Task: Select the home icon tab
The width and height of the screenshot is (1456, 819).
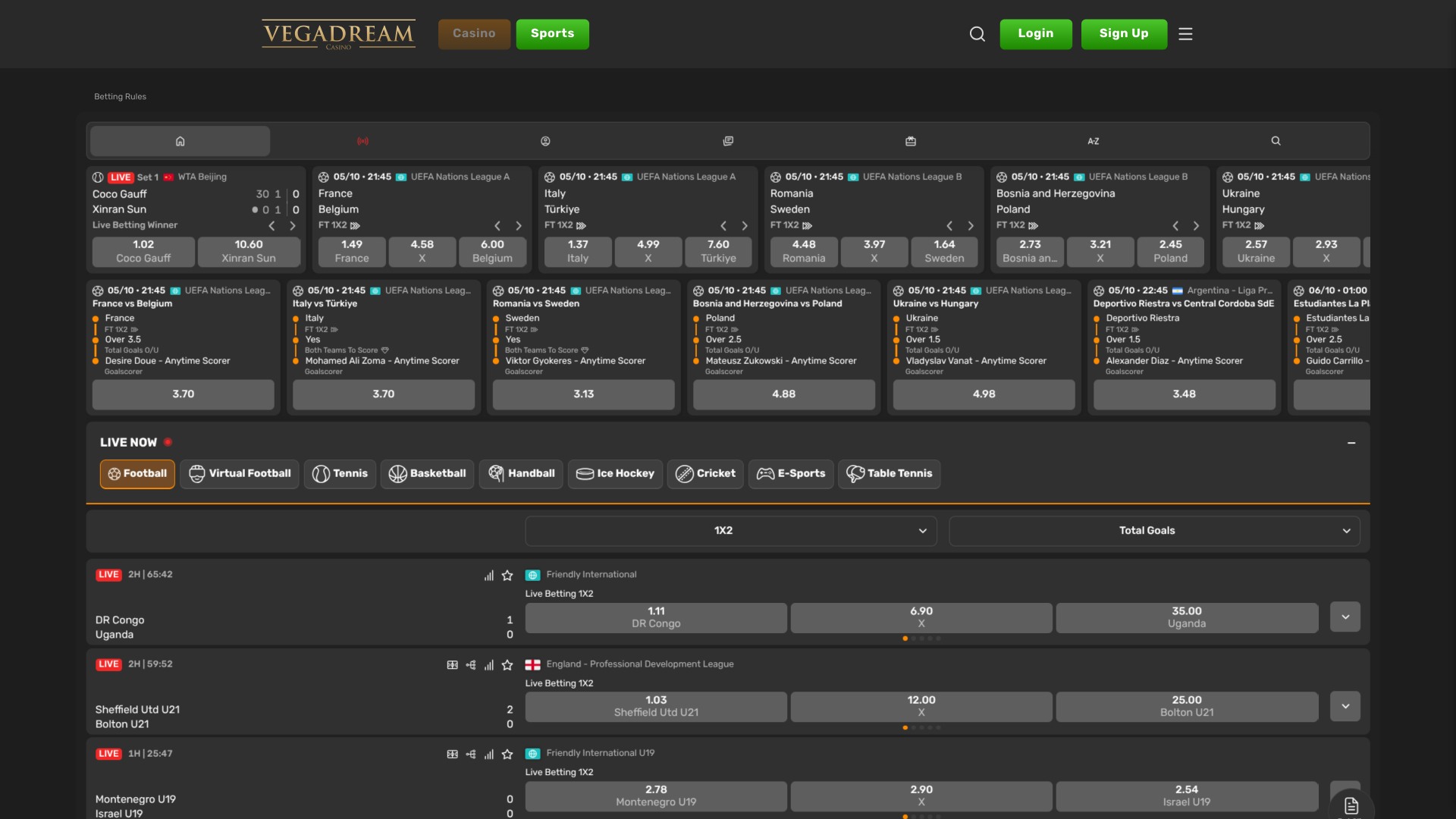Action: (x=180, y=141)
